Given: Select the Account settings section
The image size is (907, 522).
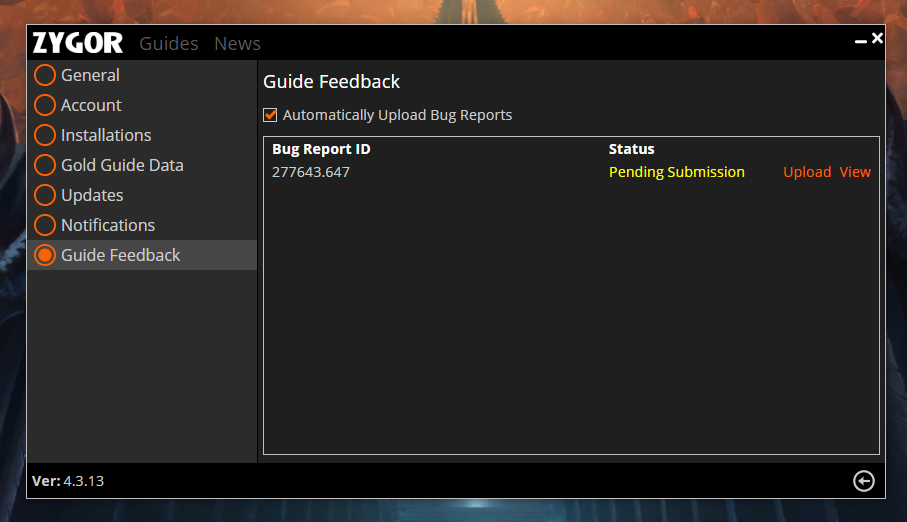Looking at the screenshot, I should click(142, 105).
